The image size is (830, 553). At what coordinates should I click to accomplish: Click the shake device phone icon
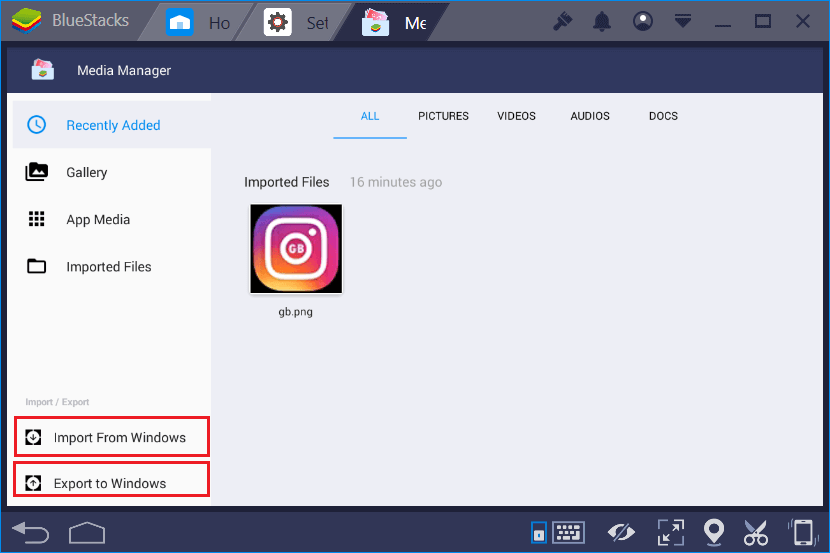[x=803, y=532]
